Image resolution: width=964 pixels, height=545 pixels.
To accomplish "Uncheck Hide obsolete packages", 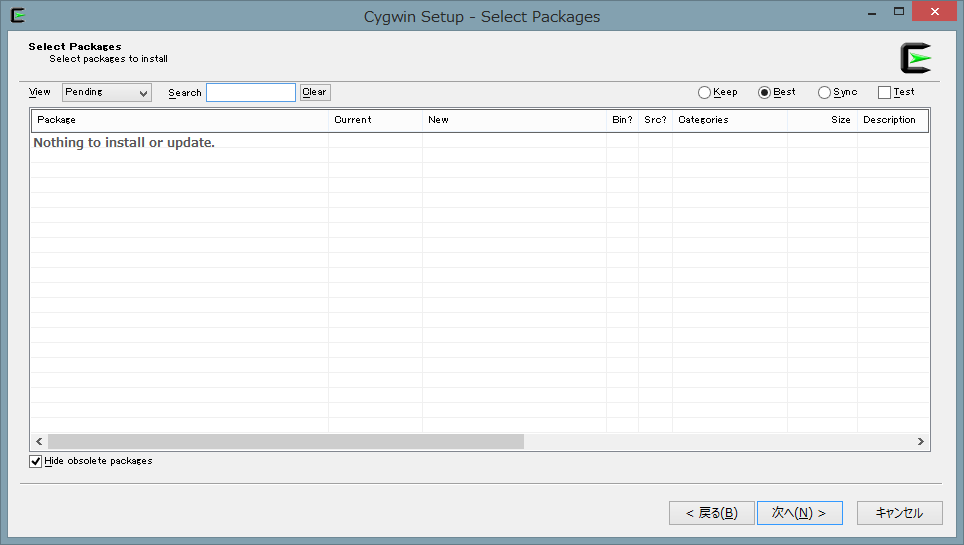I will (36, 461).
